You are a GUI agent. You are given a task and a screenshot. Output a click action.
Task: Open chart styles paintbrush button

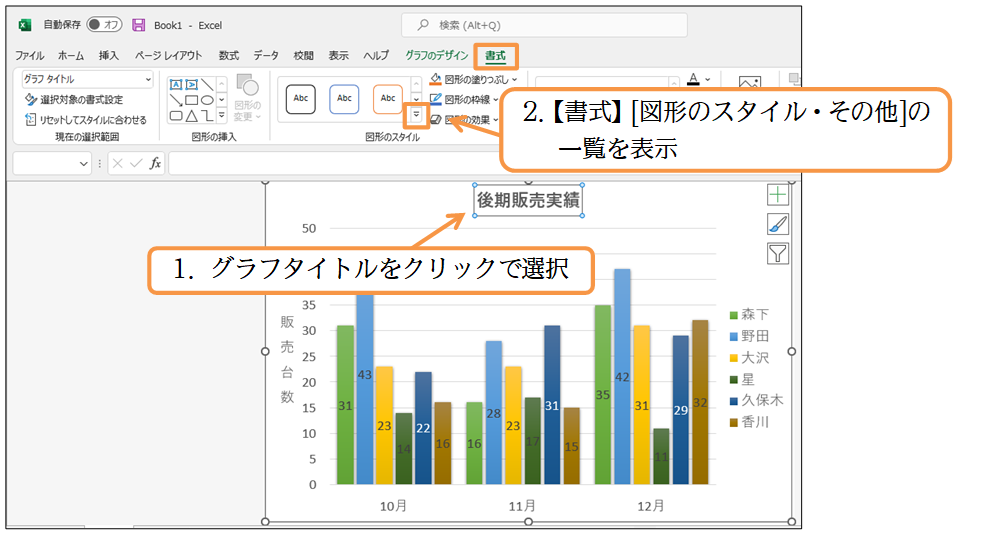pyautogui.click(x=778, y=224)
